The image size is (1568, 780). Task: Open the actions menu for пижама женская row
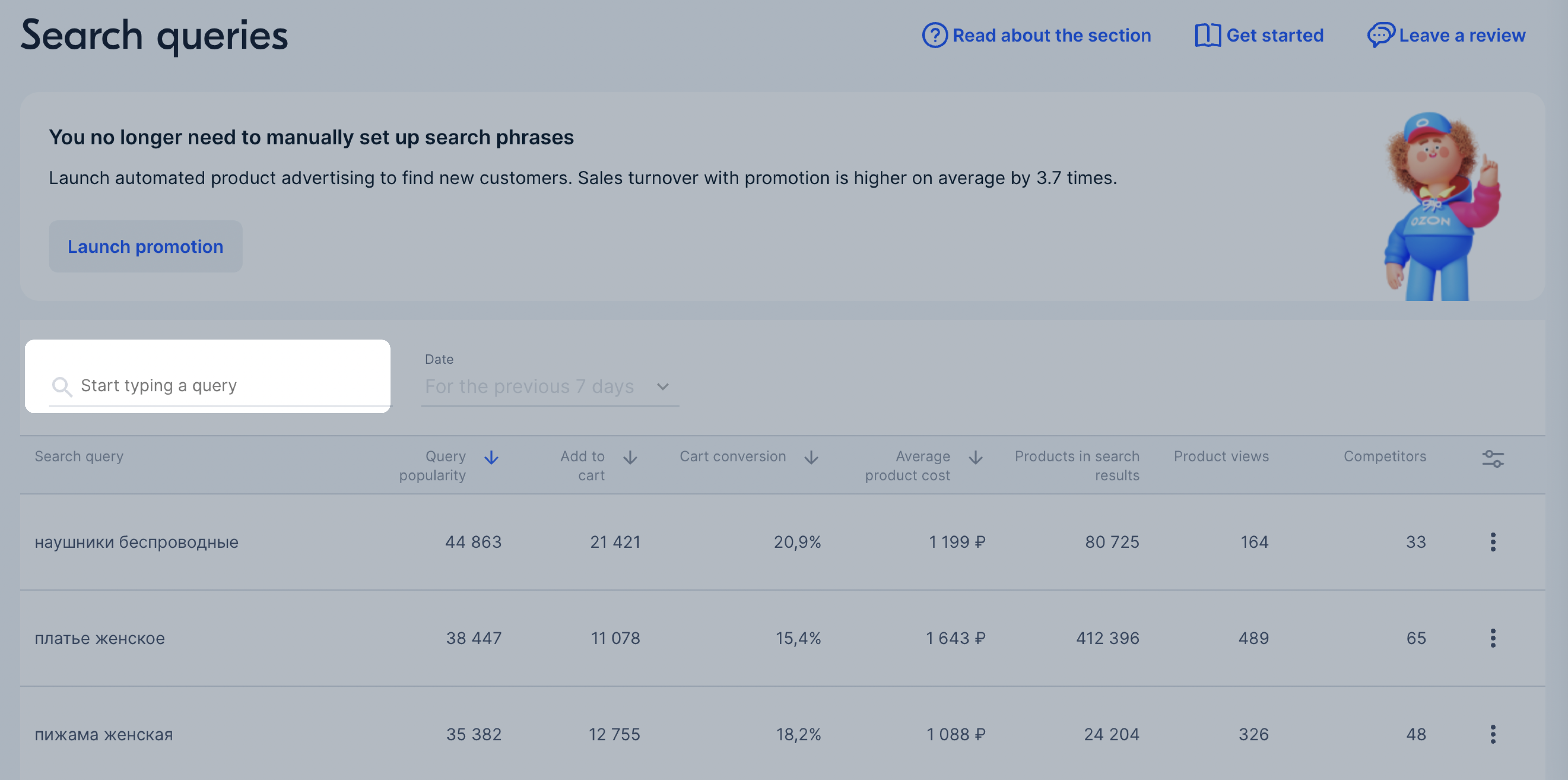1492,734
